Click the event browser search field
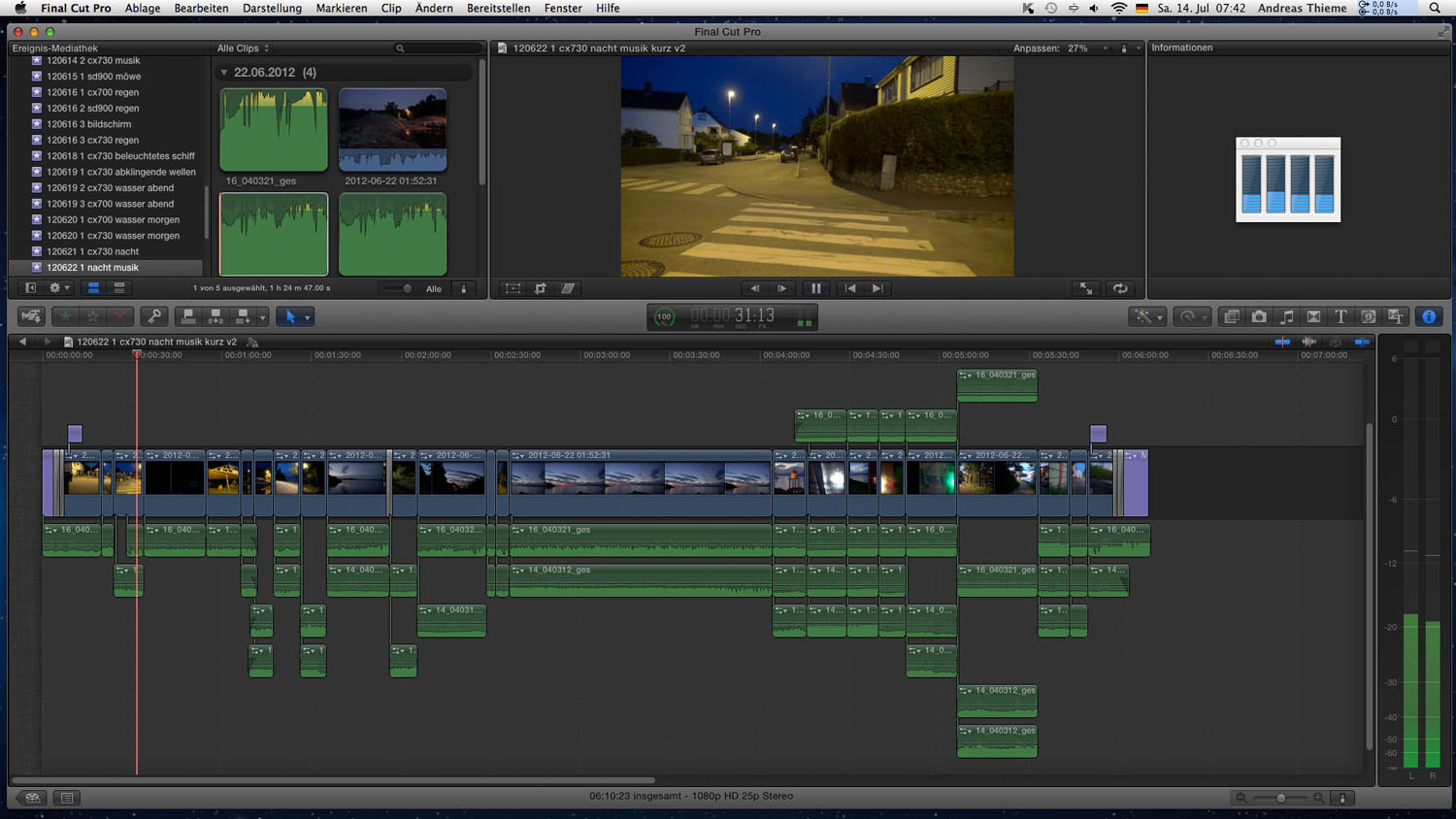 (x=437, y=49)
